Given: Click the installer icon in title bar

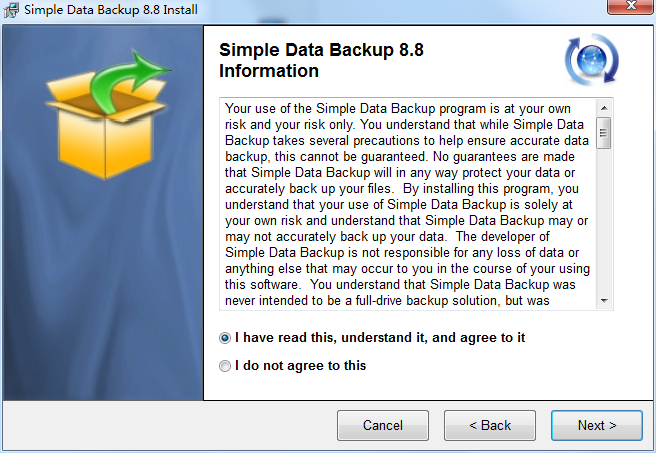Looking at the screenshot, I should pos(11,10).
